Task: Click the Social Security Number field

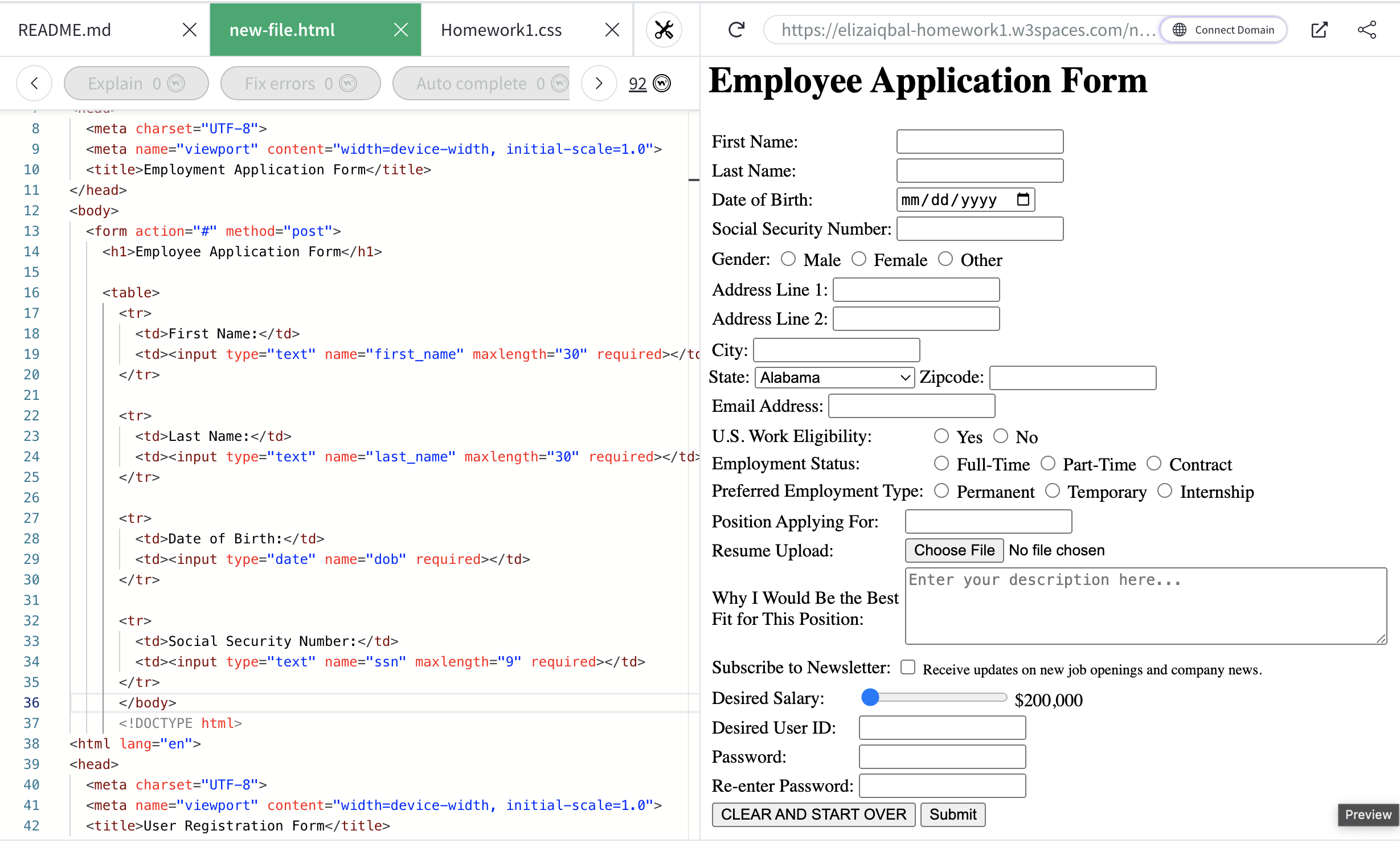Action: click(980, 229)
